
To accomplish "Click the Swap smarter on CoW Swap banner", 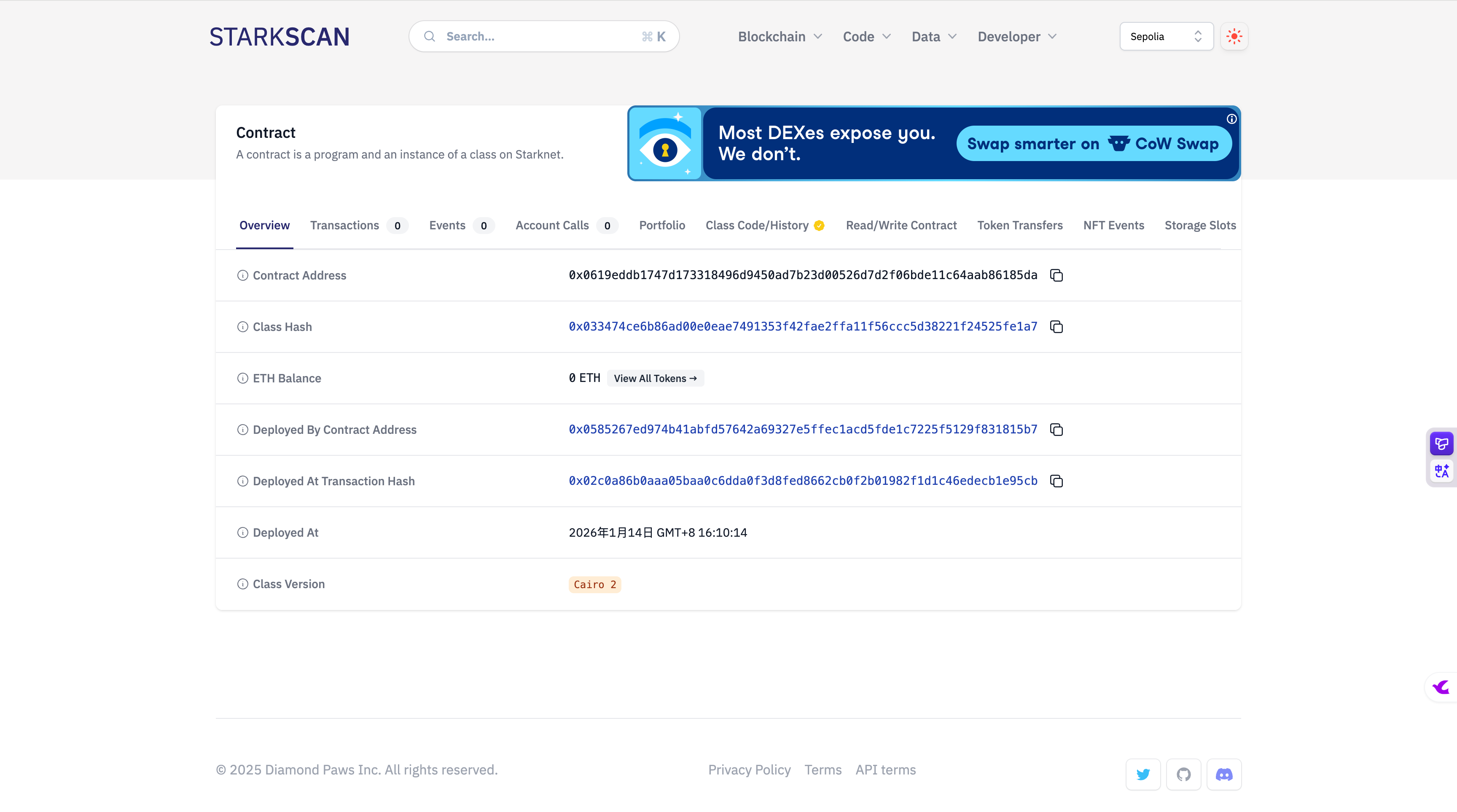I will 1093,144.
